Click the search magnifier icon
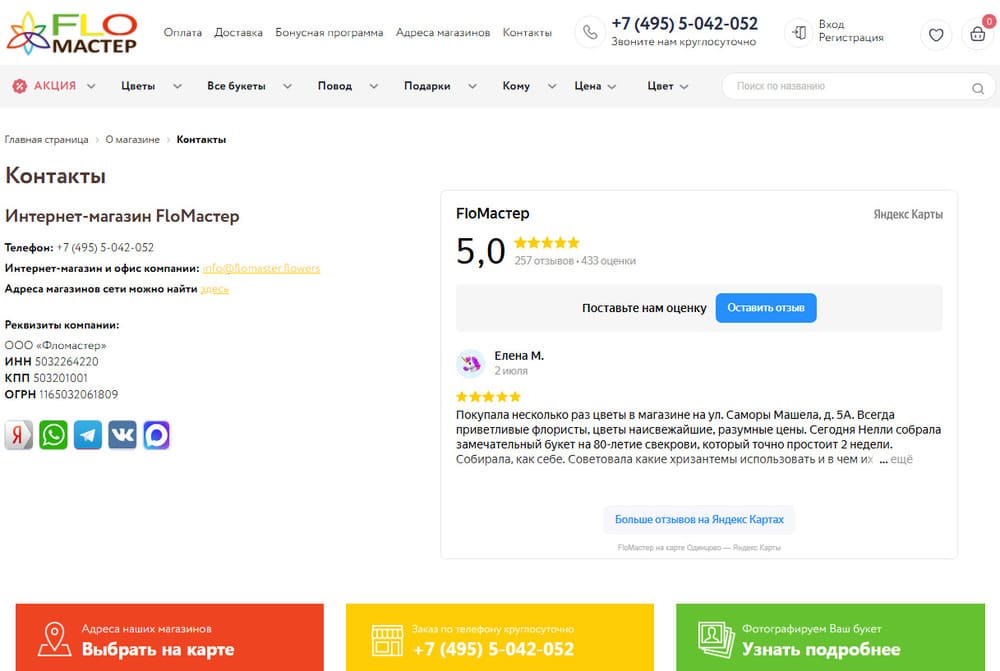 978,88
